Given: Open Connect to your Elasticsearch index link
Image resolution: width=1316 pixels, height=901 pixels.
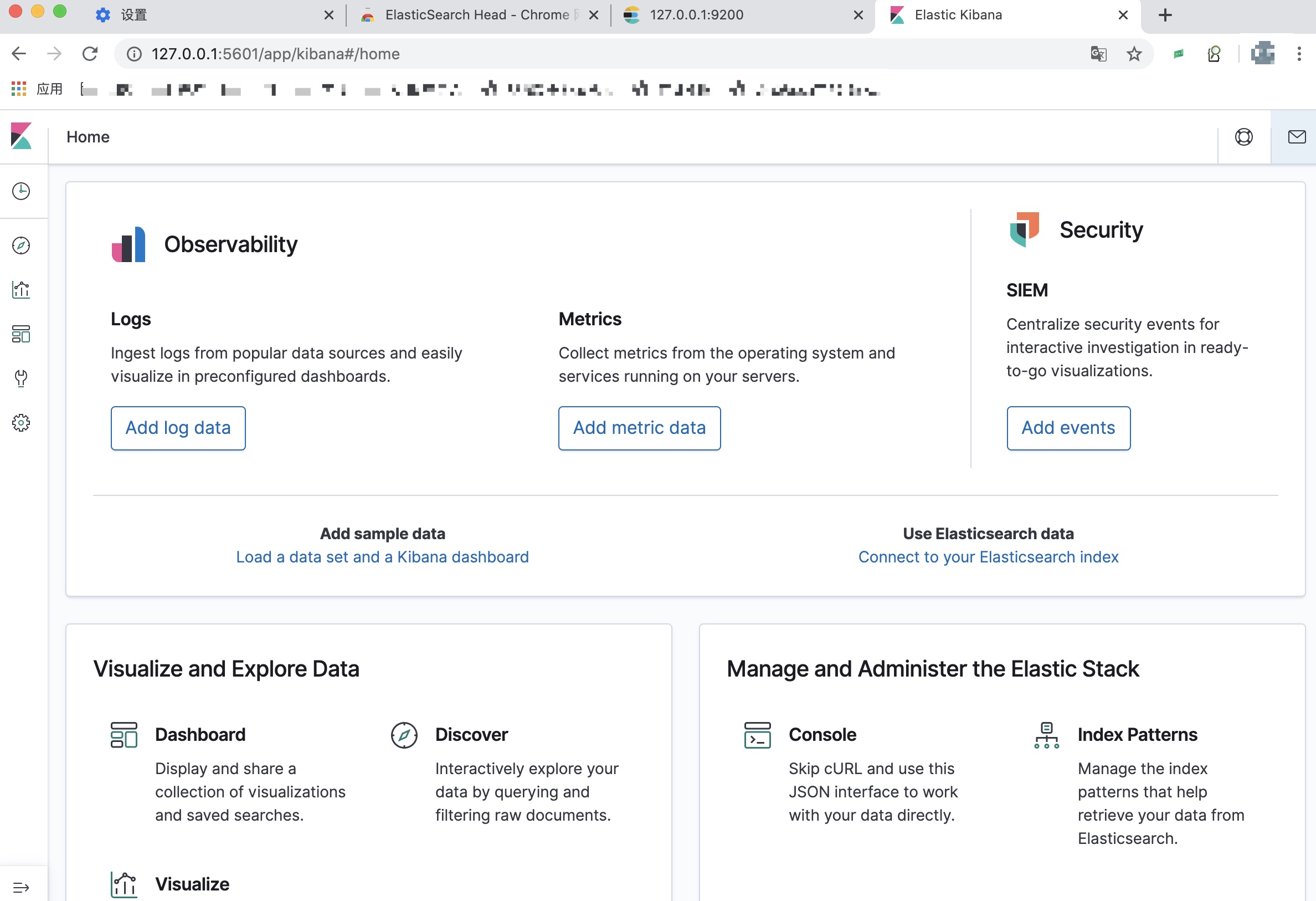Looking at the screenshot, I should pyautogui.click(x=988, y=557).
